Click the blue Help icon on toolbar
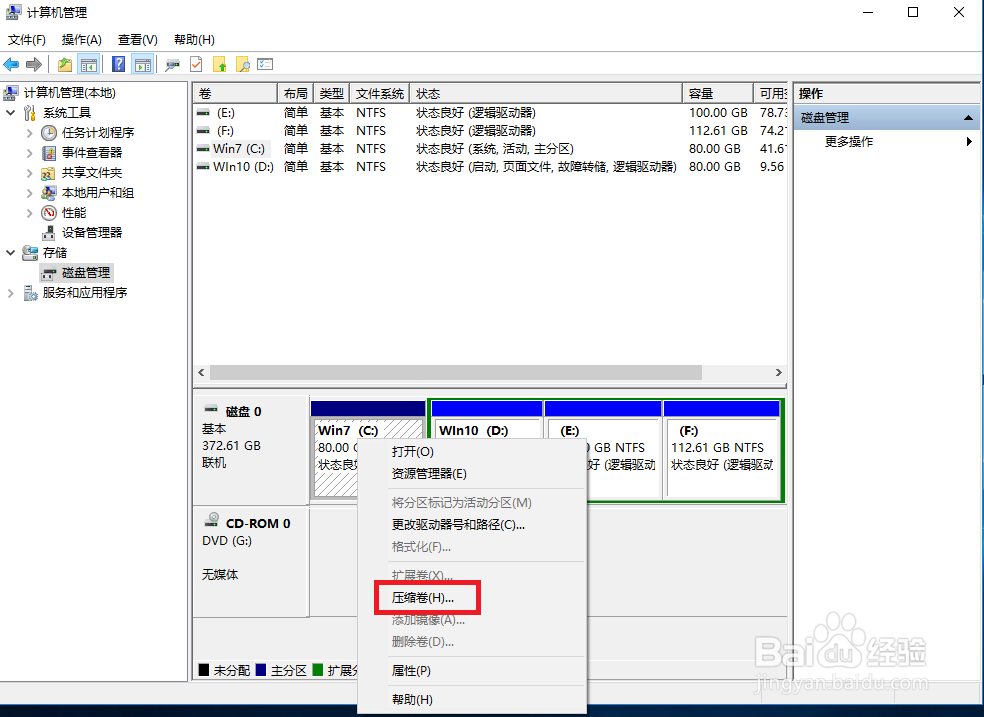Viewport: 984px width, 717px height. coord(120,63)
